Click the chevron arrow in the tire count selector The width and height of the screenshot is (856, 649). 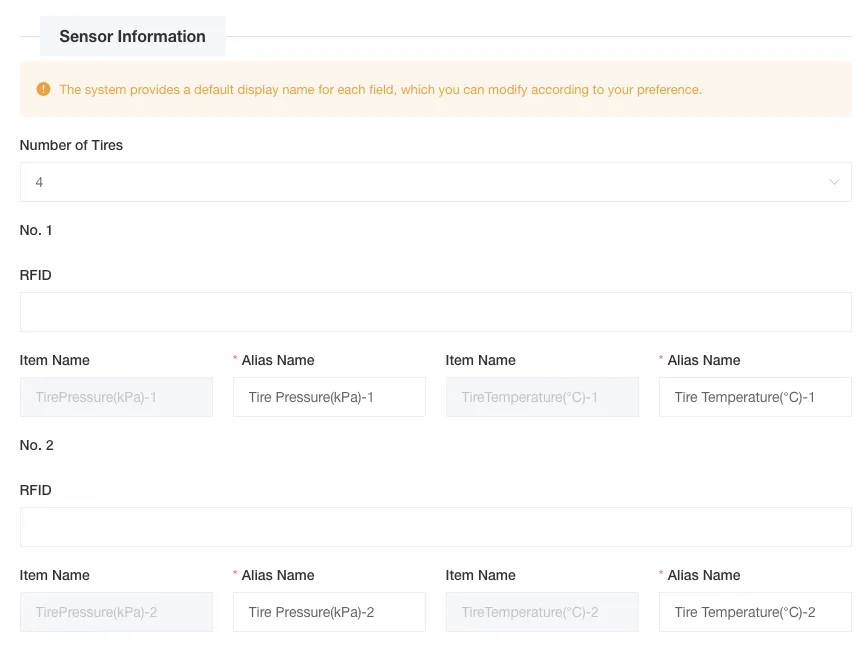(834, 182)
